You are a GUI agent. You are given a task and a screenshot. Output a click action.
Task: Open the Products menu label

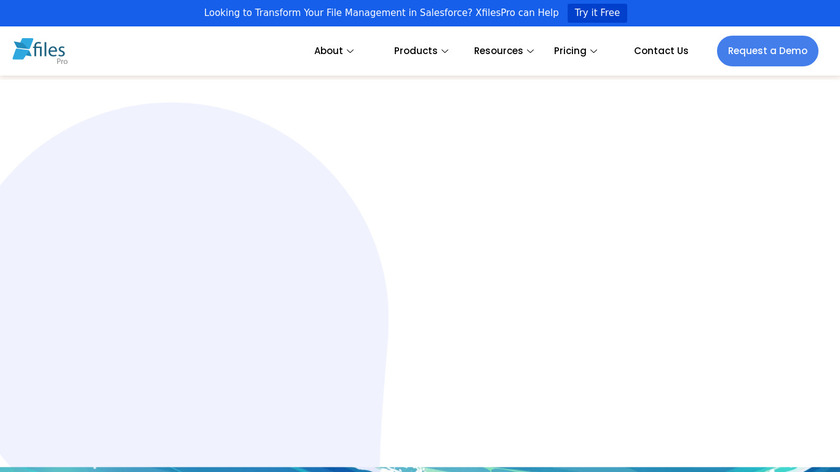pyautogui.click(x=415, y=51)
